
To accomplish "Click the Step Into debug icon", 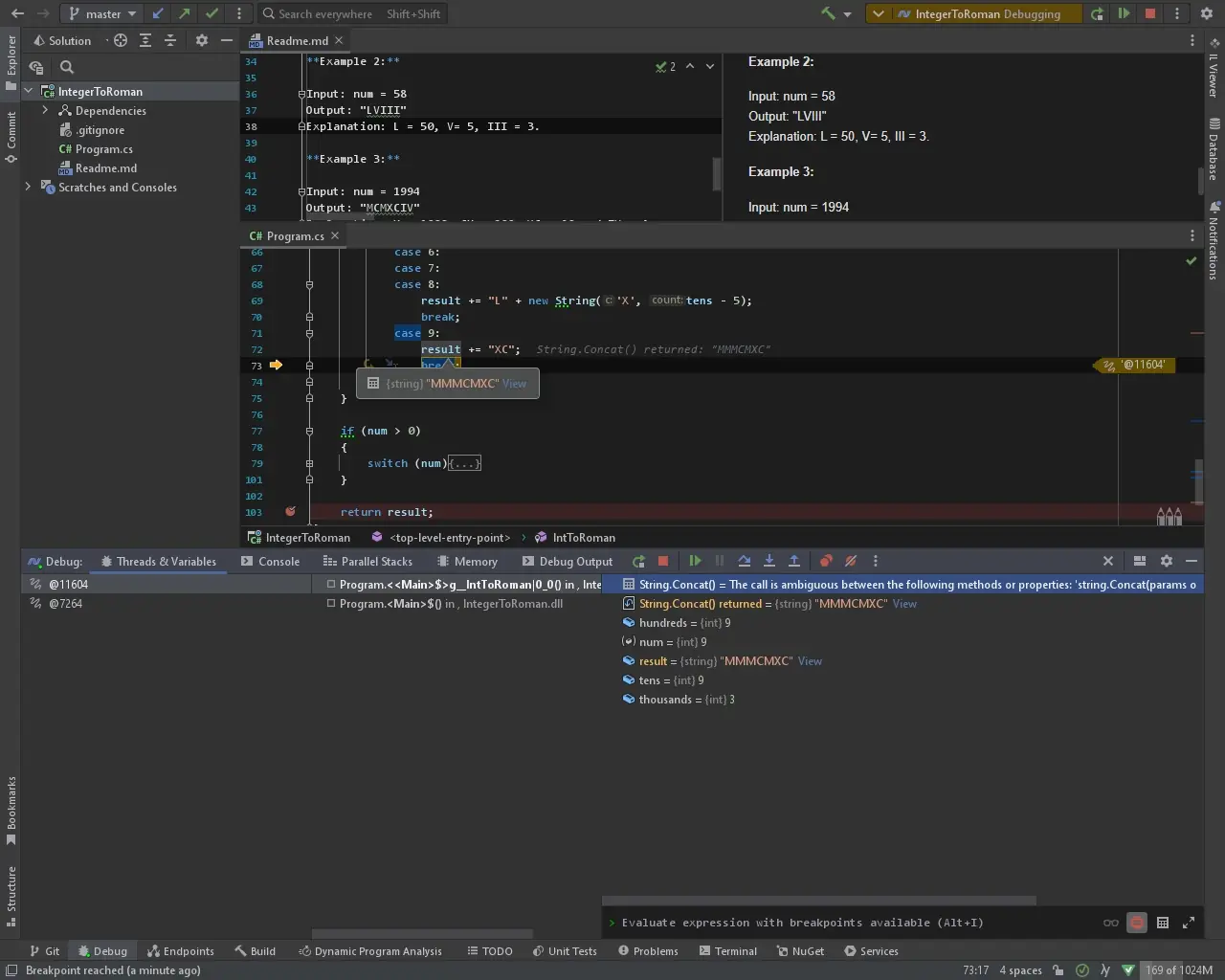I will [x=768, y=562].
